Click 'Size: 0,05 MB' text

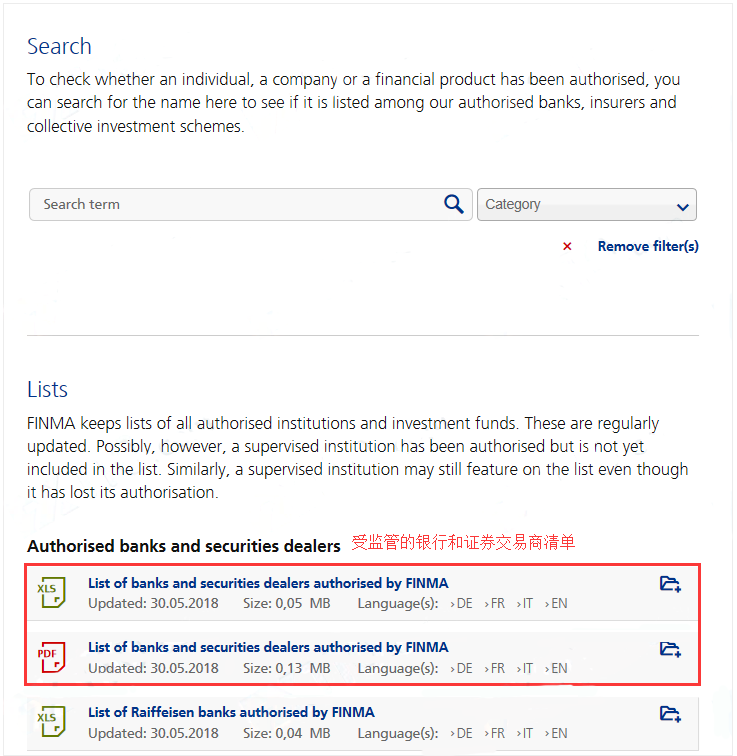(286, 604)
